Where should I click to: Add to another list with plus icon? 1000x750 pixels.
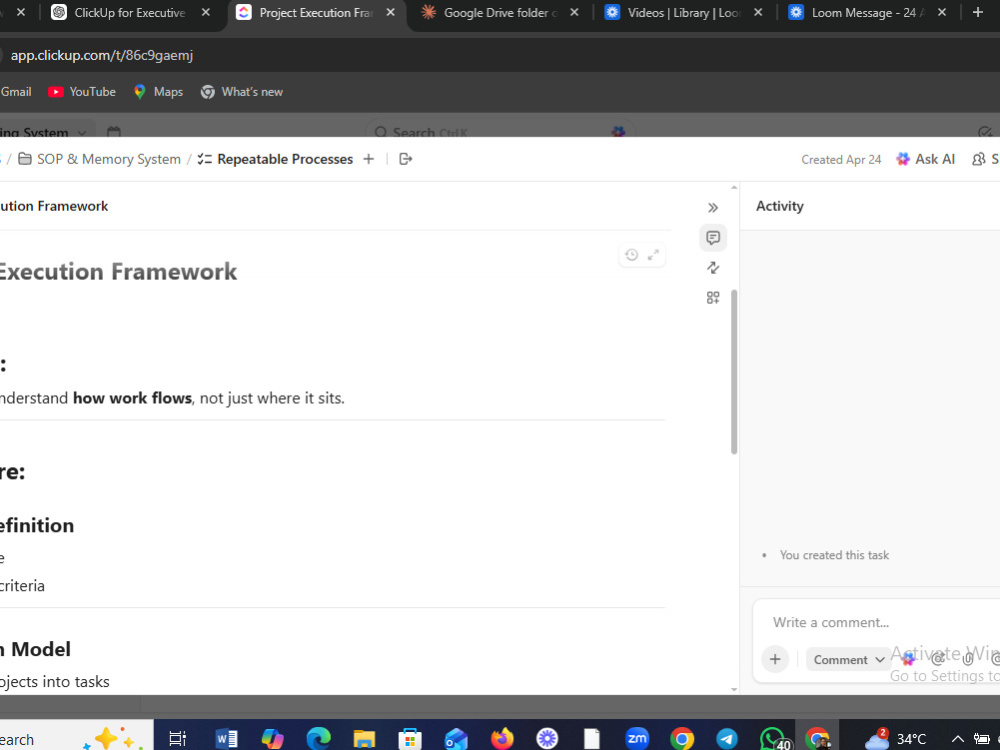[369, 159]
